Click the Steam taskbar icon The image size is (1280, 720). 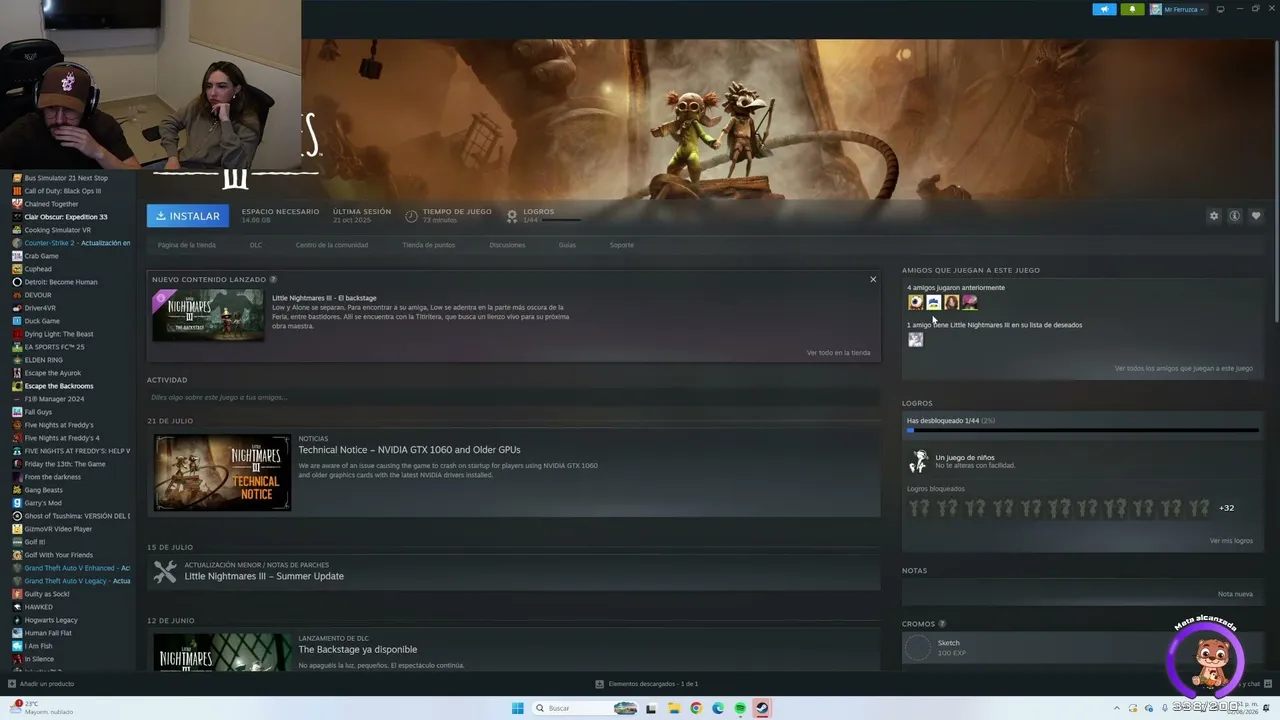click(x=762, y=708)
